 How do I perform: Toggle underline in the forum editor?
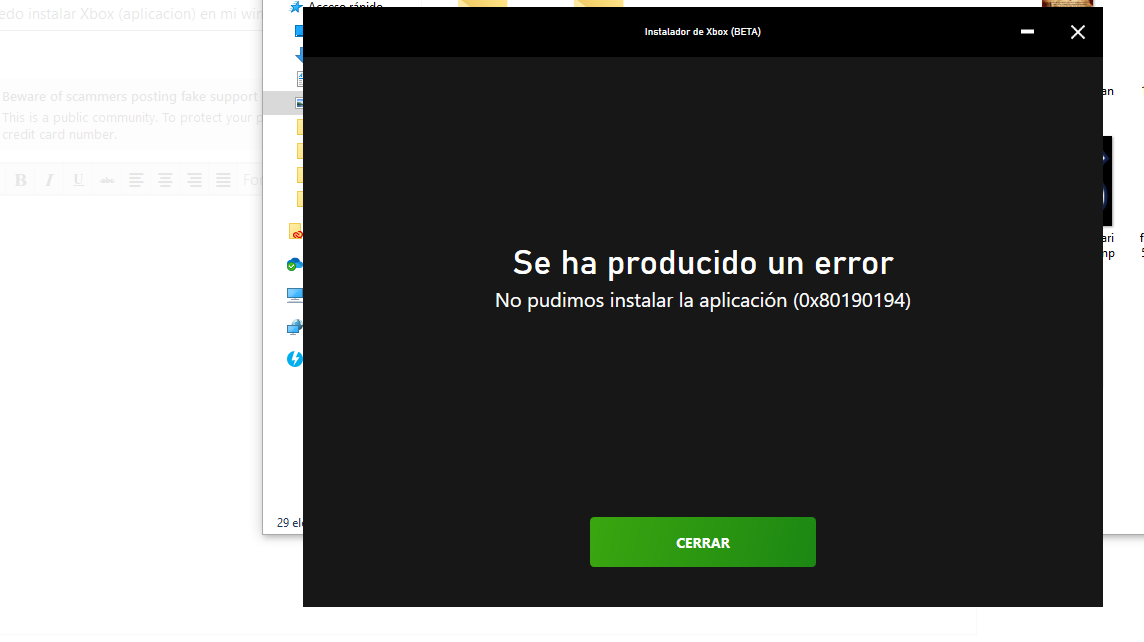click(78, 179)
